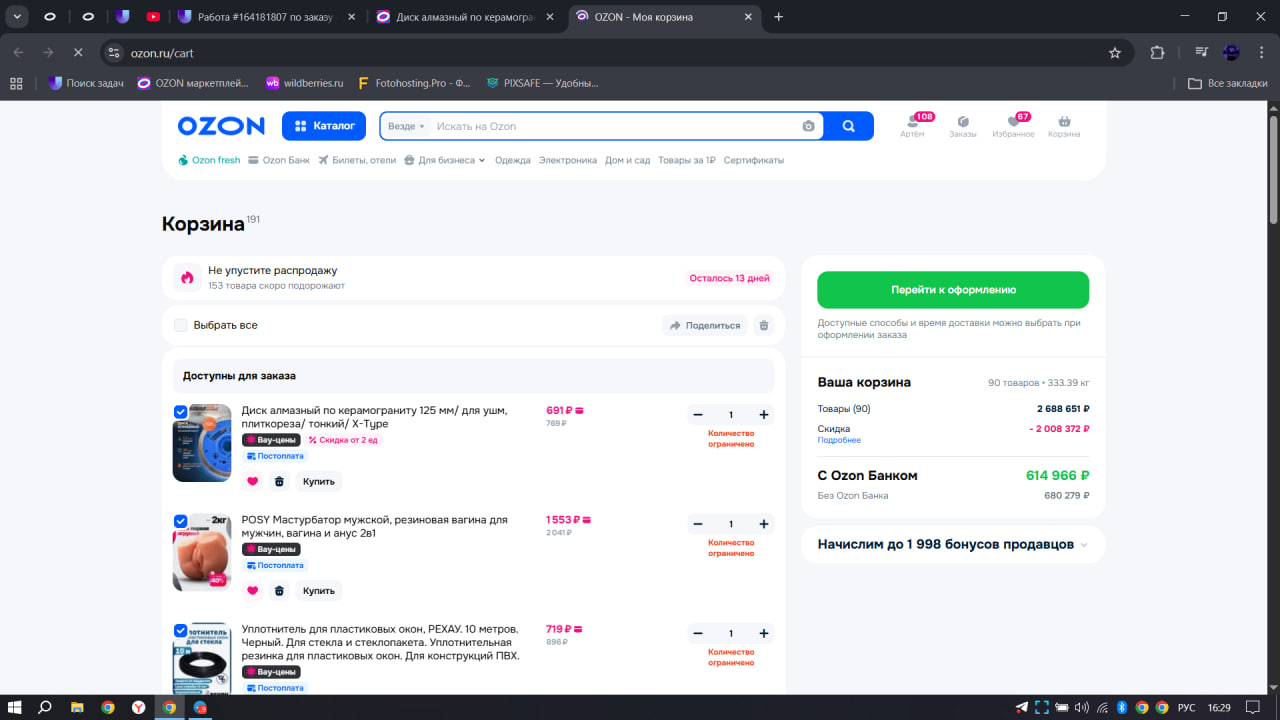The width and height of the screenshot is (1280, 720).
Task: Click the OZON logo
Action: pyautogui.click(x=221, y=126)
